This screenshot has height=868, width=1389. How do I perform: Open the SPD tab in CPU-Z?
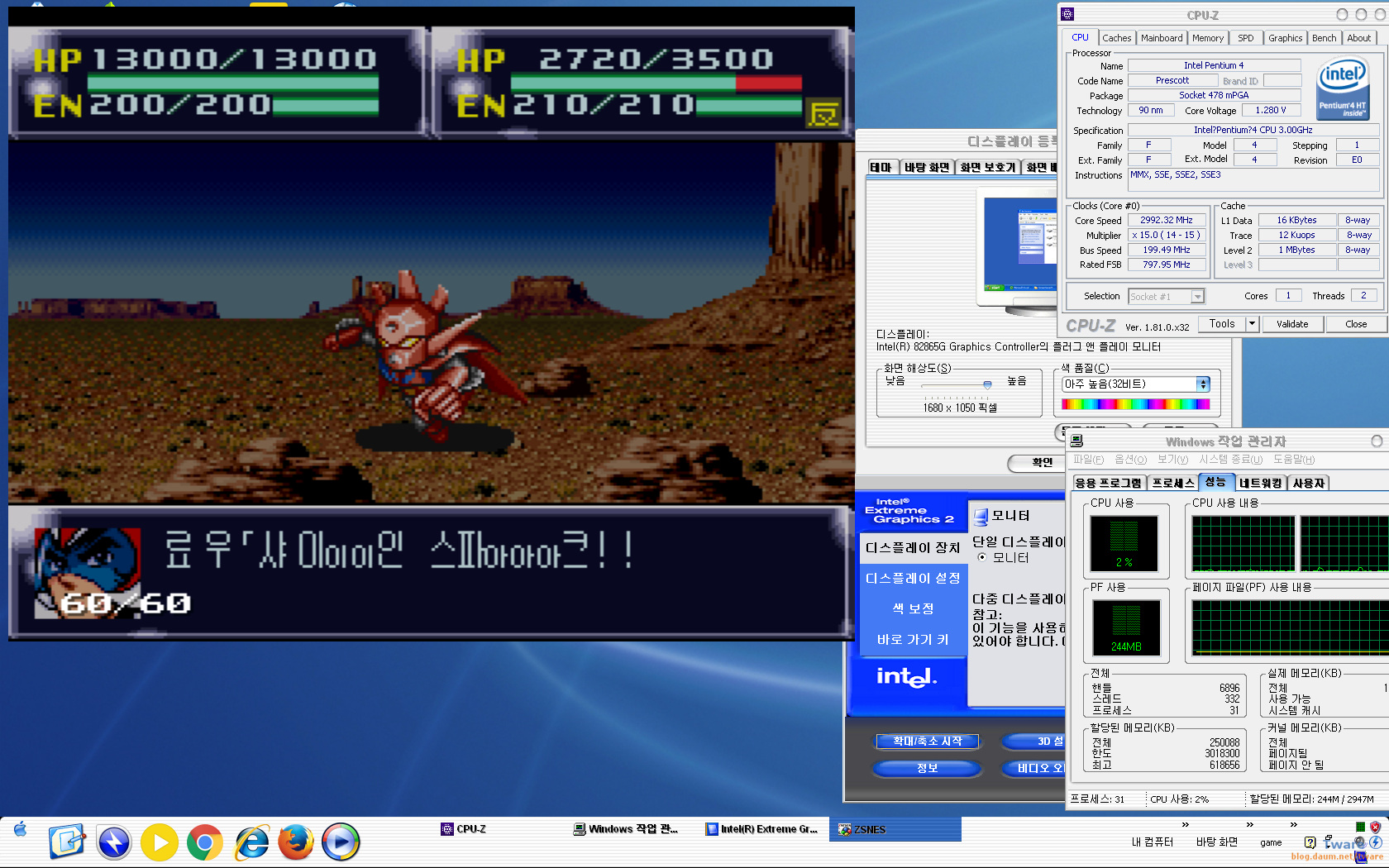[1245, 38]
